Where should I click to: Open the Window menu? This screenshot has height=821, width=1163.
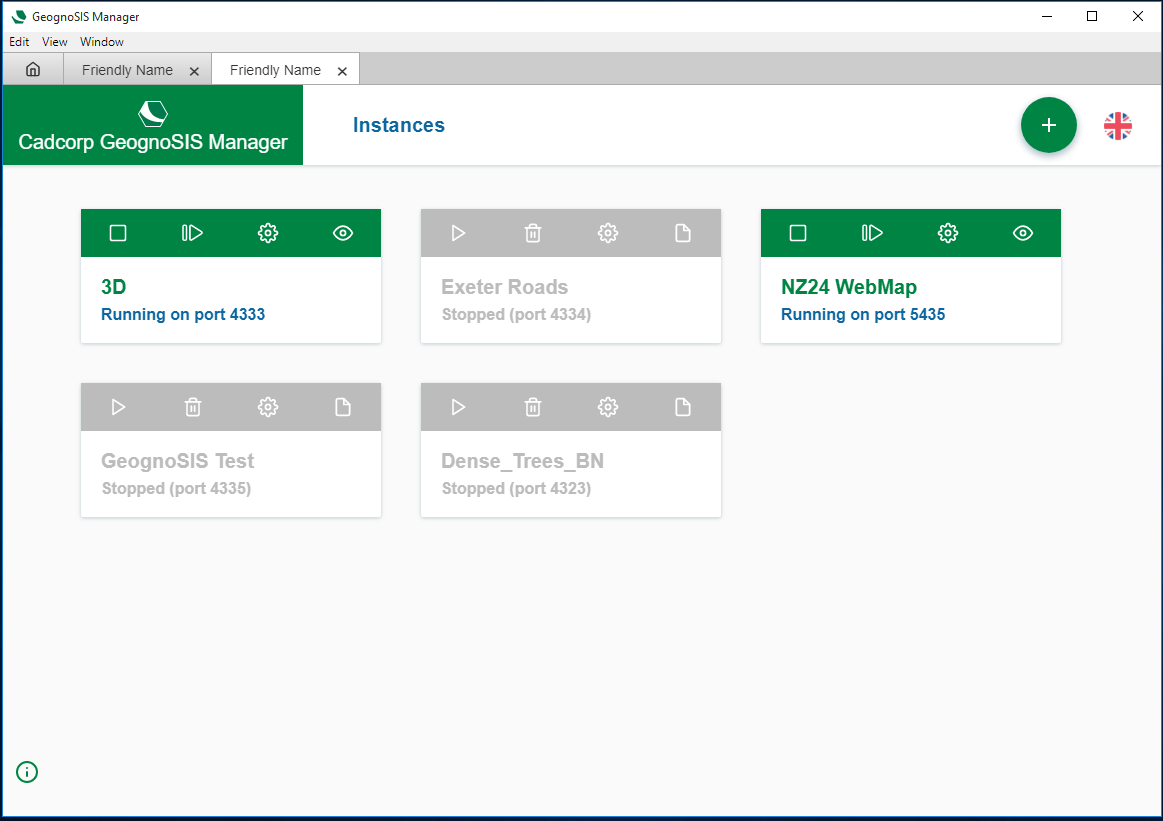pos(102,42)
